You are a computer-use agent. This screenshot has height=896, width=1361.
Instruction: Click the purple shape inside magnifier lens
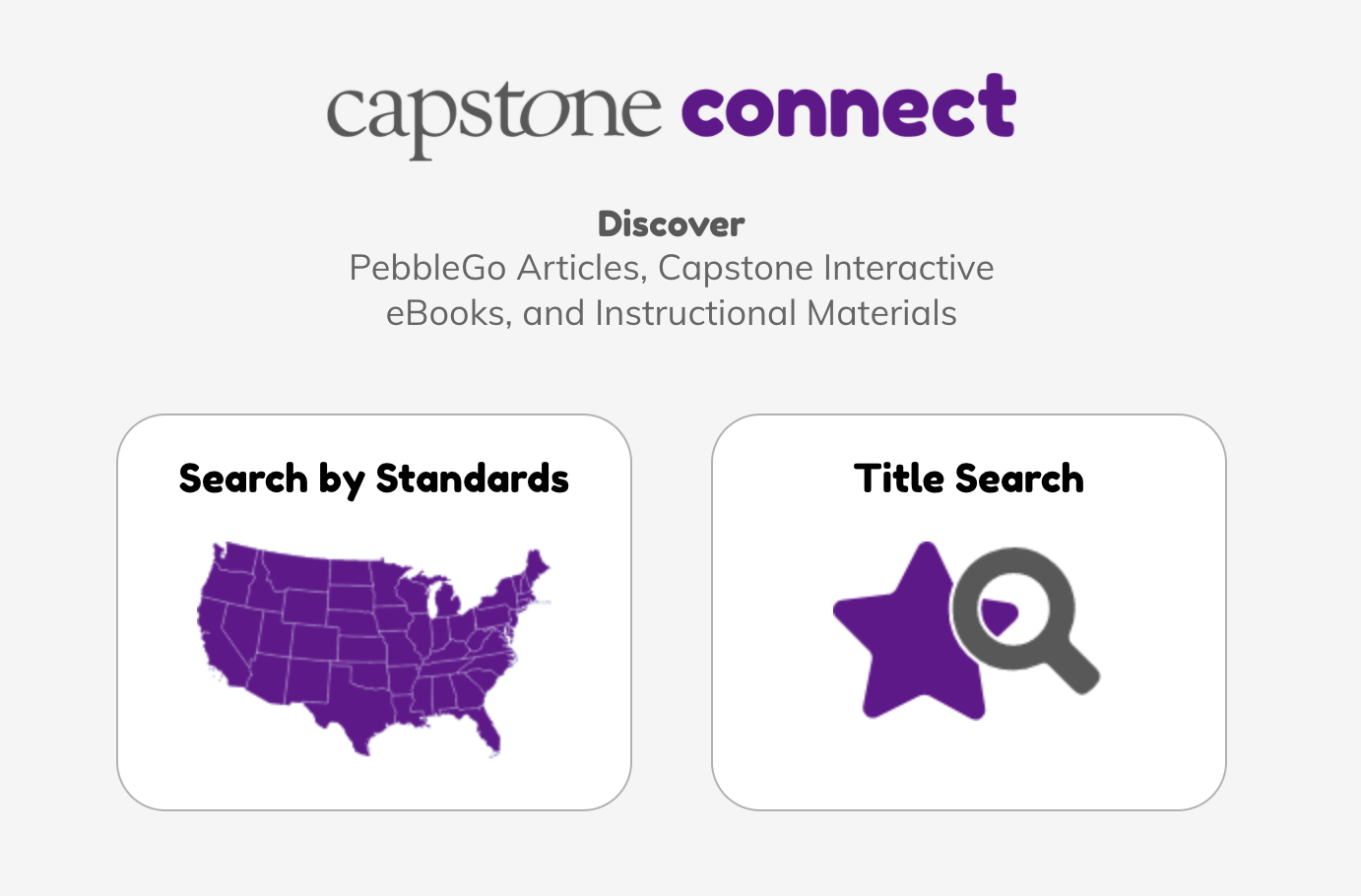1000,616
